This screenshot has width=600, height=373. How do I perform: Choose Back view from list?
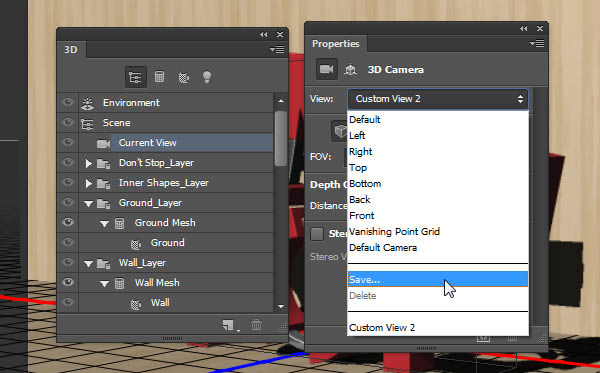click(x=438, y=200)
